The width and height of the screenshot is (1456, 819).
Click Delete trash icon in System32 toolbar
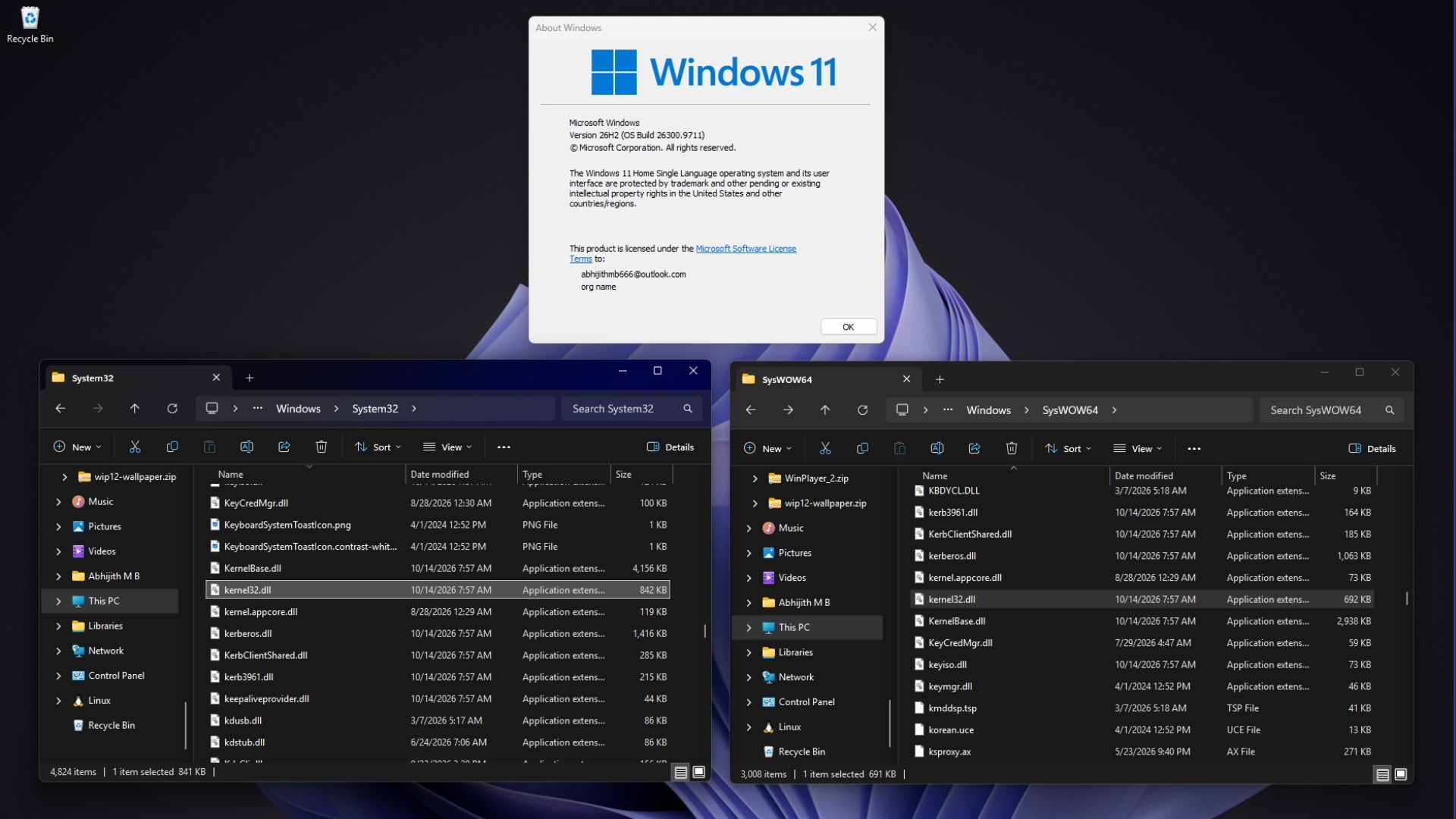click(322, 447)
